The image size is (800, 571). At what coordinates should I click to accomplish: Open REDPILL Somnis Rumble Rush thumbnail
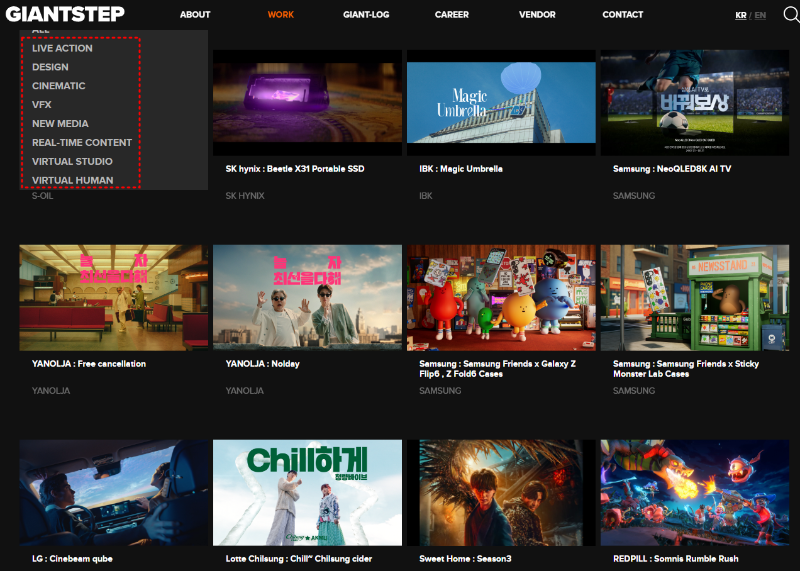click(695, 492)
